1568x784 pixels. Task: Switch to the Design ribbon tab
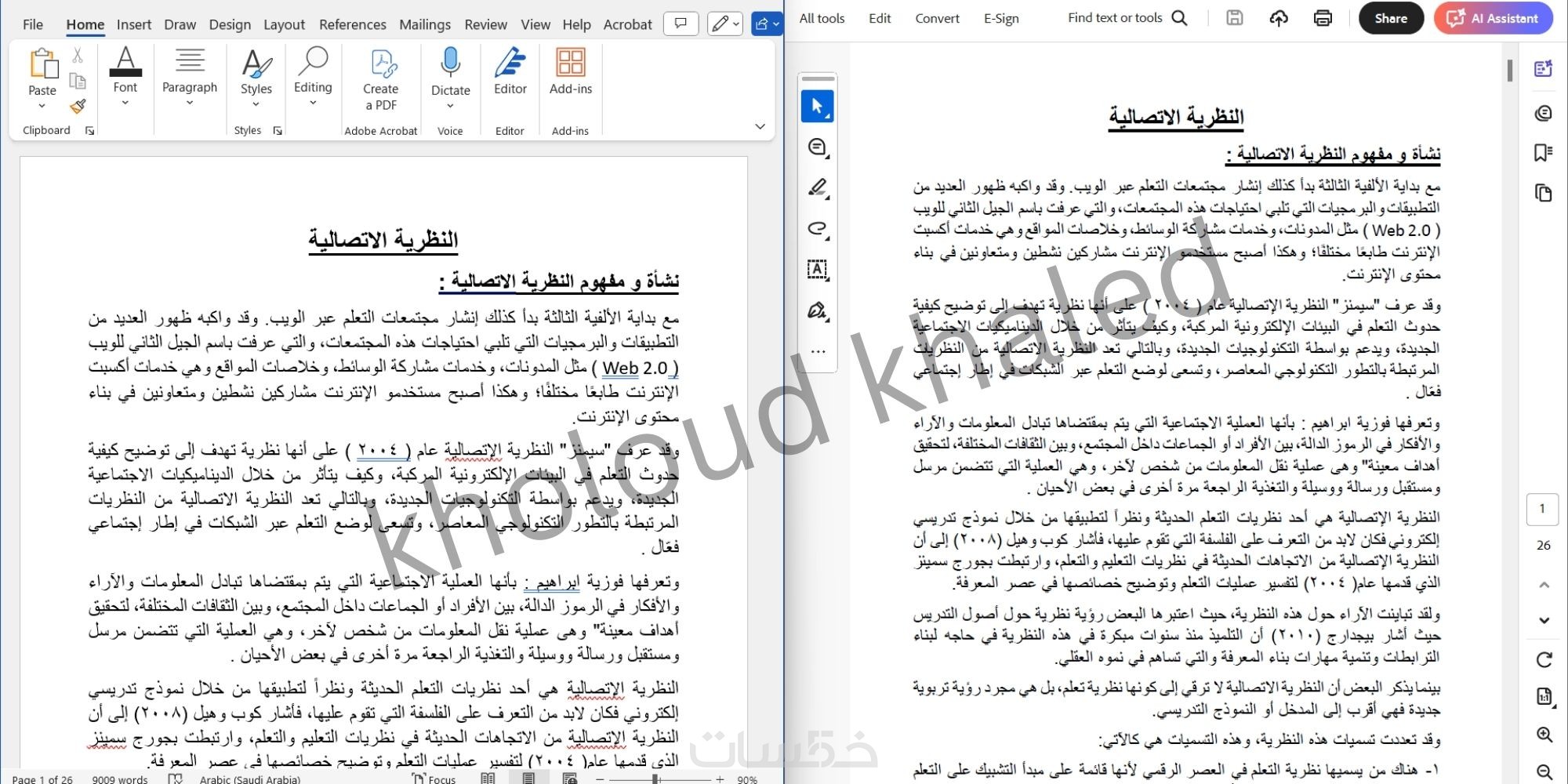tap(230, 24)
